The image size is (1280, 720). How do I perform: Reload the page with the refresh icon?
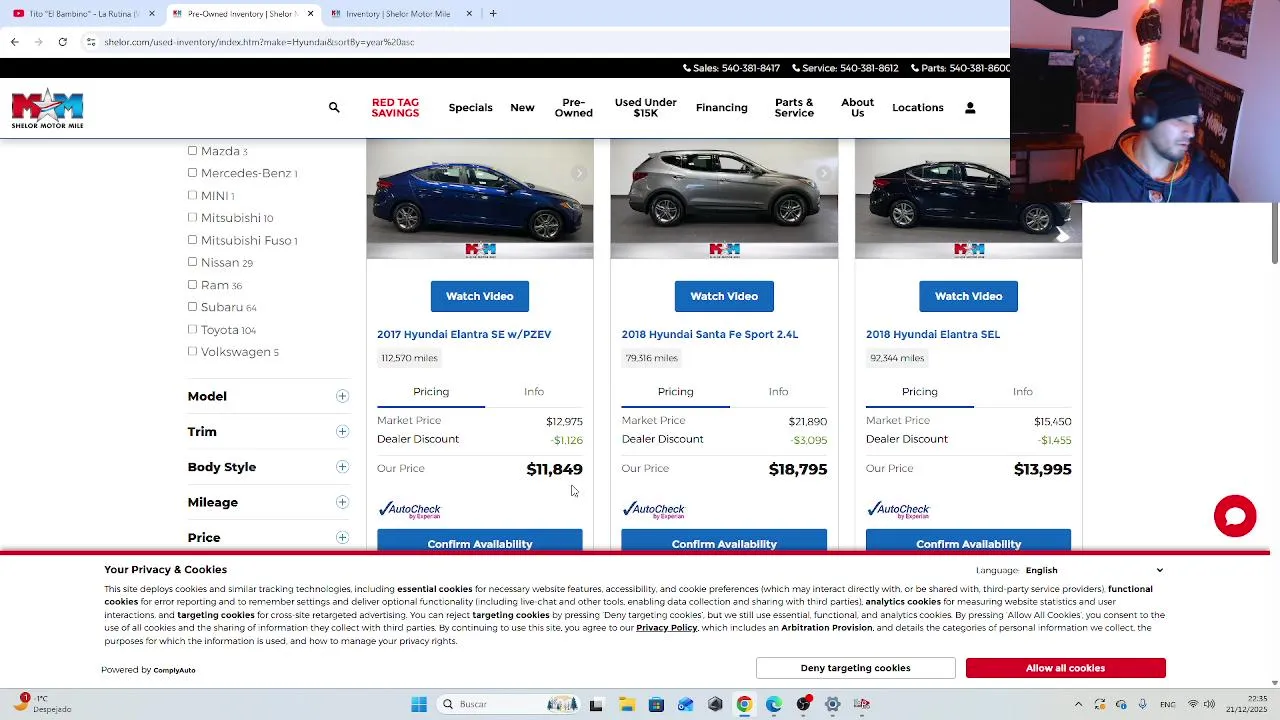click(62, 42)
